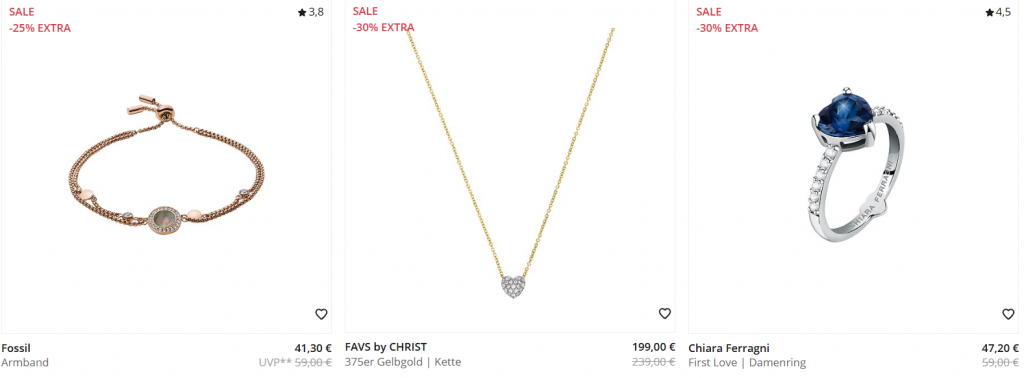Click the SALE label on the Chiara Ferragni ring
Viewport: 1024px width, 378px height.
709,12
